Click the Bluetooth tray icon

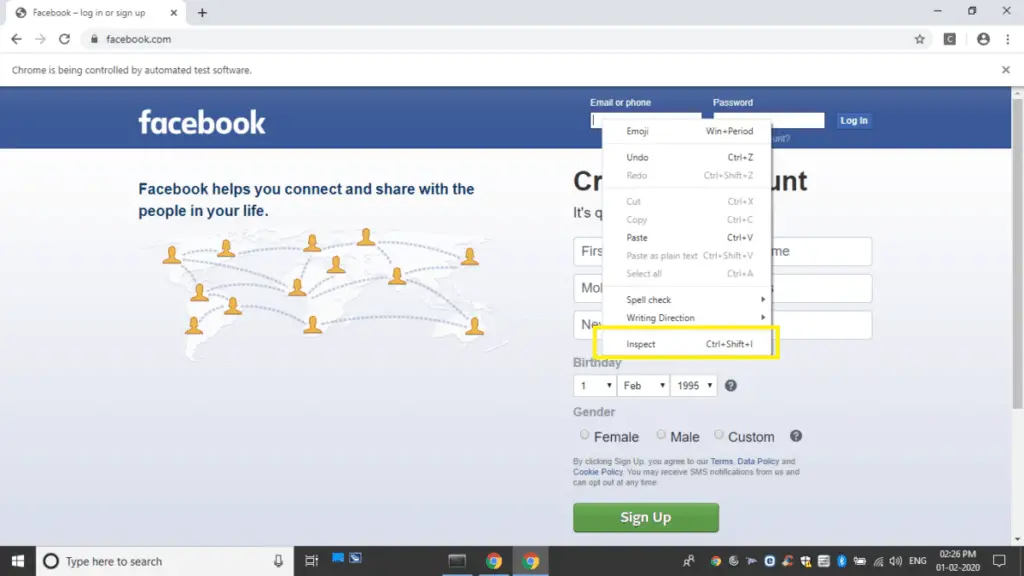click(842, 561)
